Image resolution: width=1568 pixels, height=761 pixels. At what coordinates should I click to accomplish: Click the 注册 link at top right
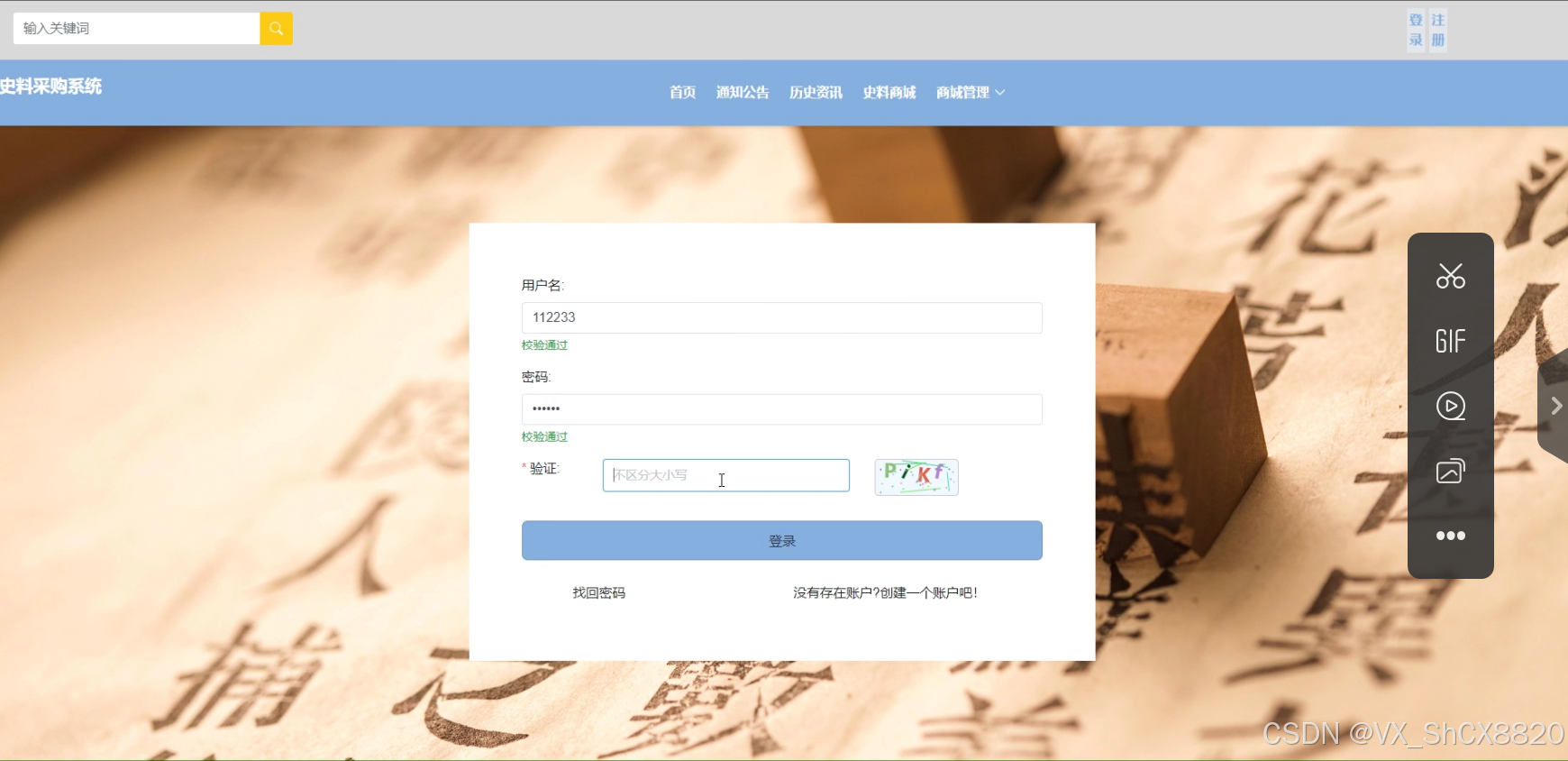coord(1438,30)
